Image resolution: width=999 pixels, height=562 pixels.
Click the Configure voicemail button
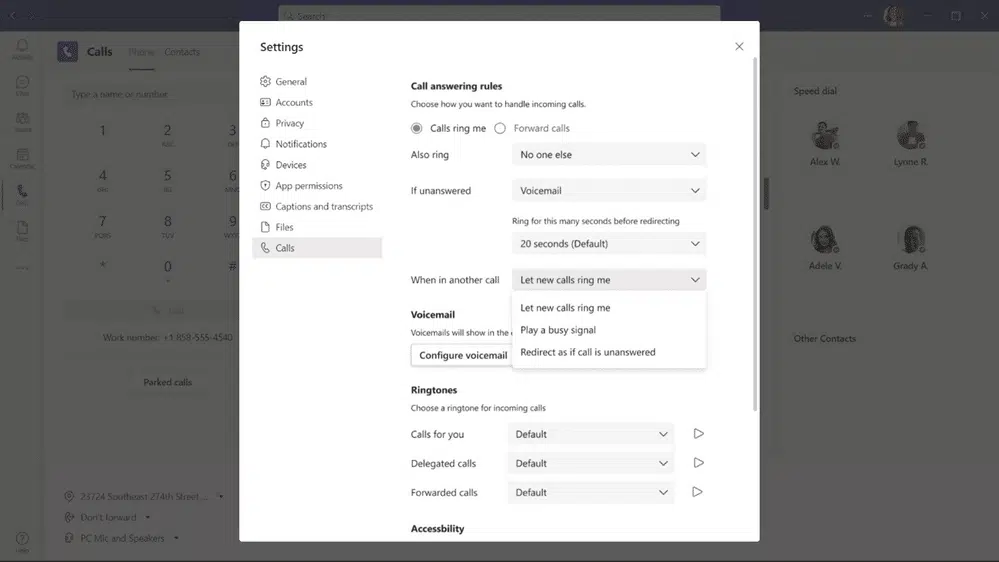tap(463, 356)
